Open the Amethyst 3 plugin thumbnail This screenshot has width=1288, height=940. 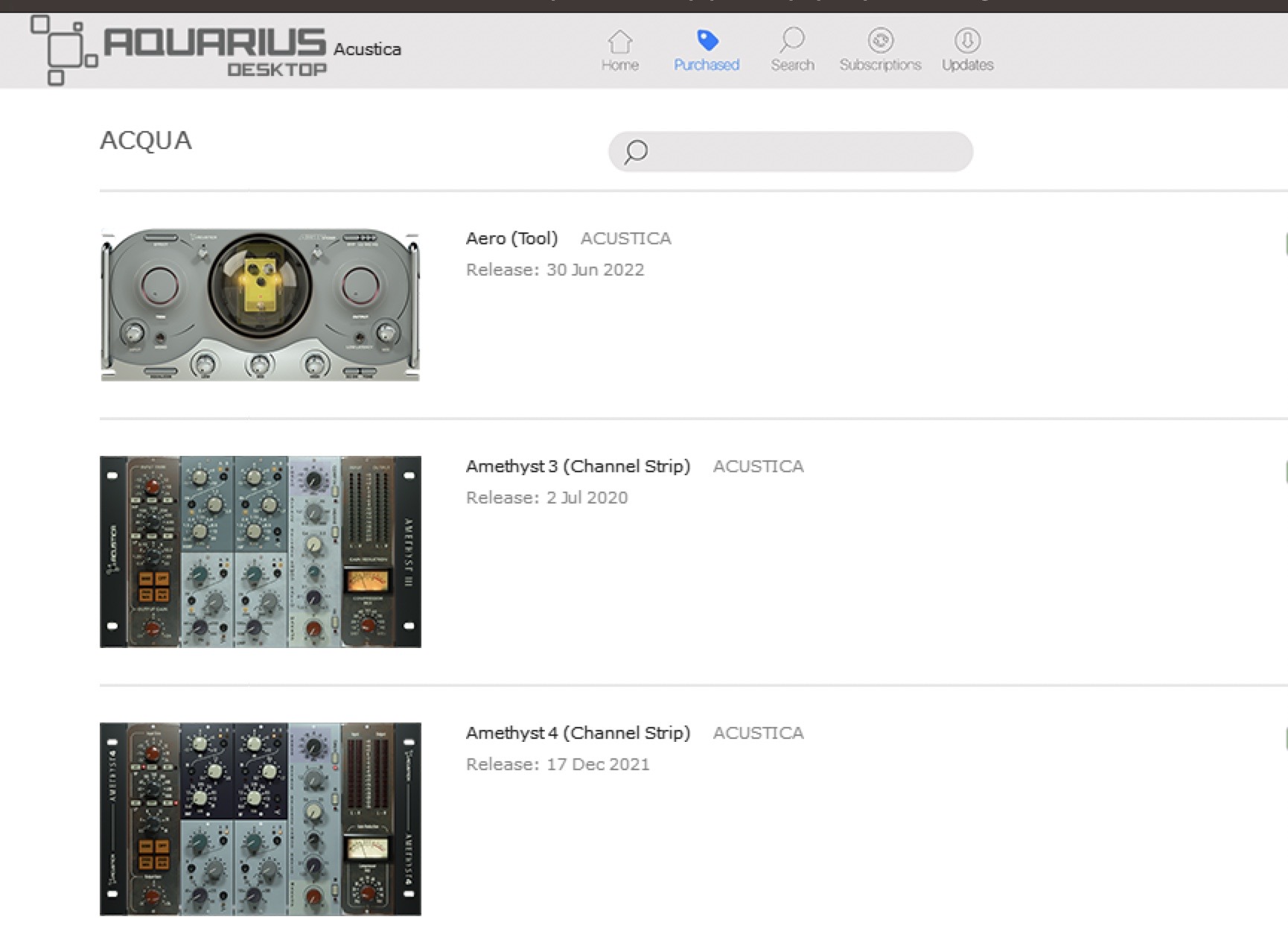(x=260, y=552)
